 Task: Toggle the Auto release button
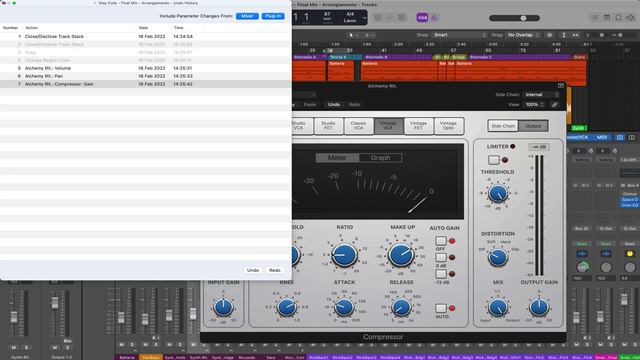click(x=440, y=308)
